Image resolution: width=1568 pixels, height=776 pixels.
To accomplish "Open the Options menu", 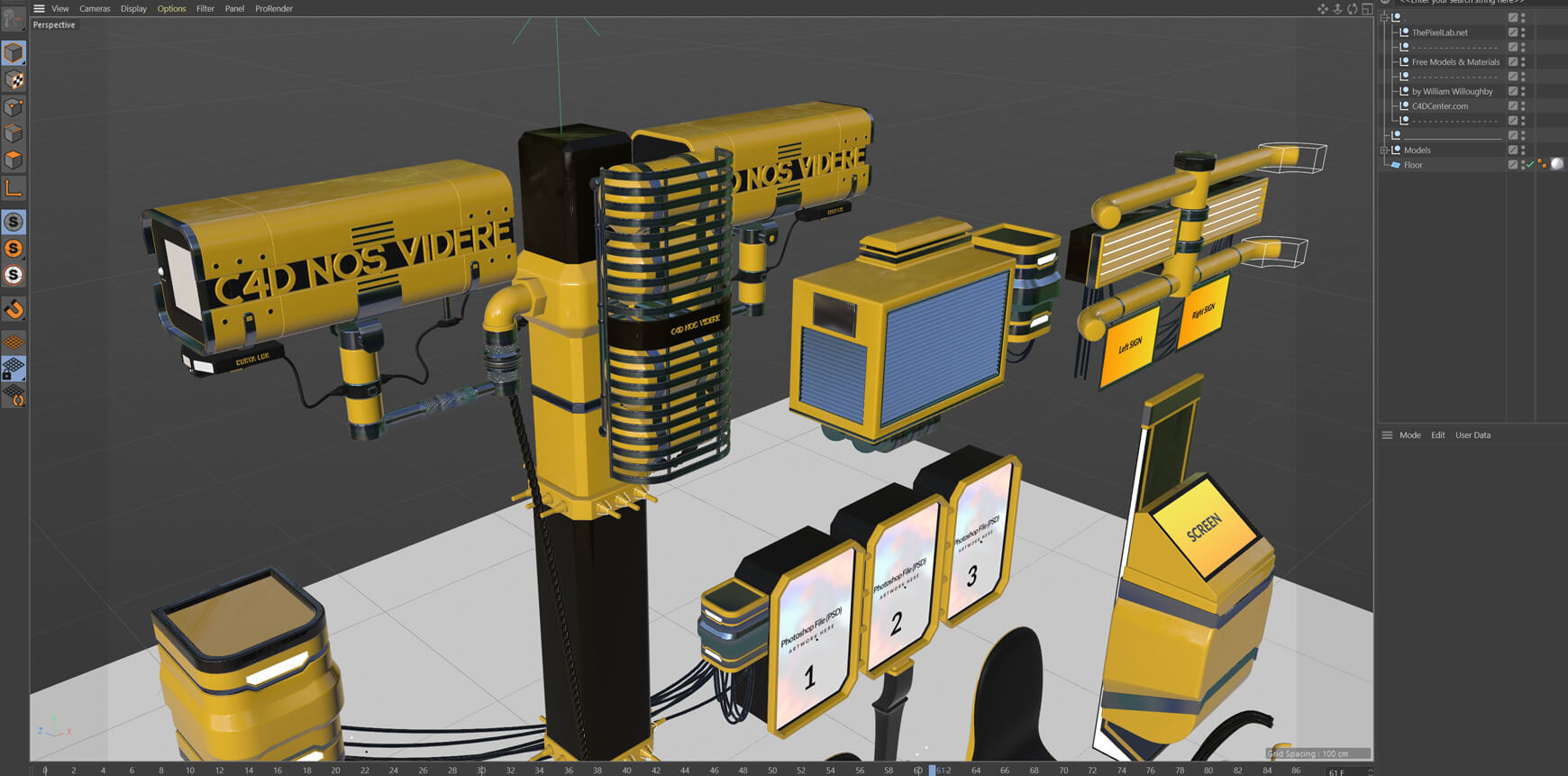I will click(171, 8).
